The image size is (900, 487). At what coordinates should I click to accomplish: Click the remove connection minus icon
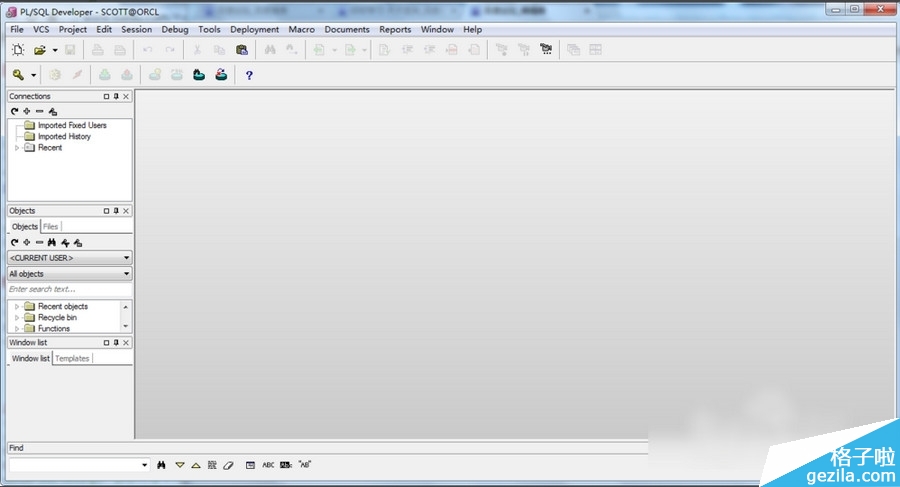pos(39,111)
